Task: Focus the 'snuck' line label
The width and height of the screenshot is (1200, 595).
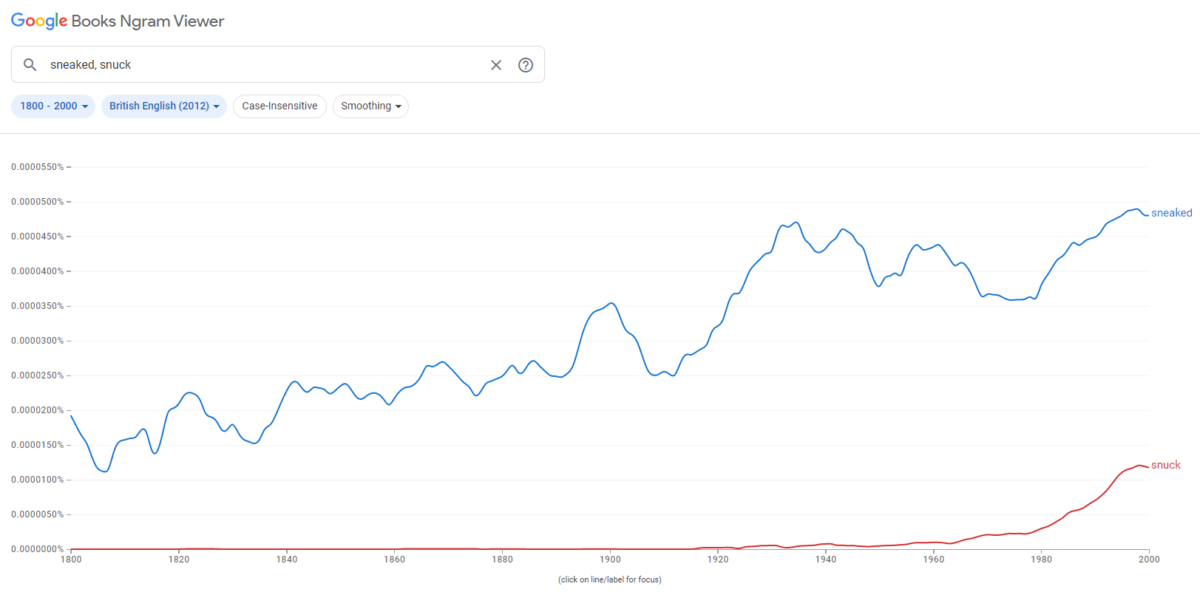Action: (x=1165, y=465)
